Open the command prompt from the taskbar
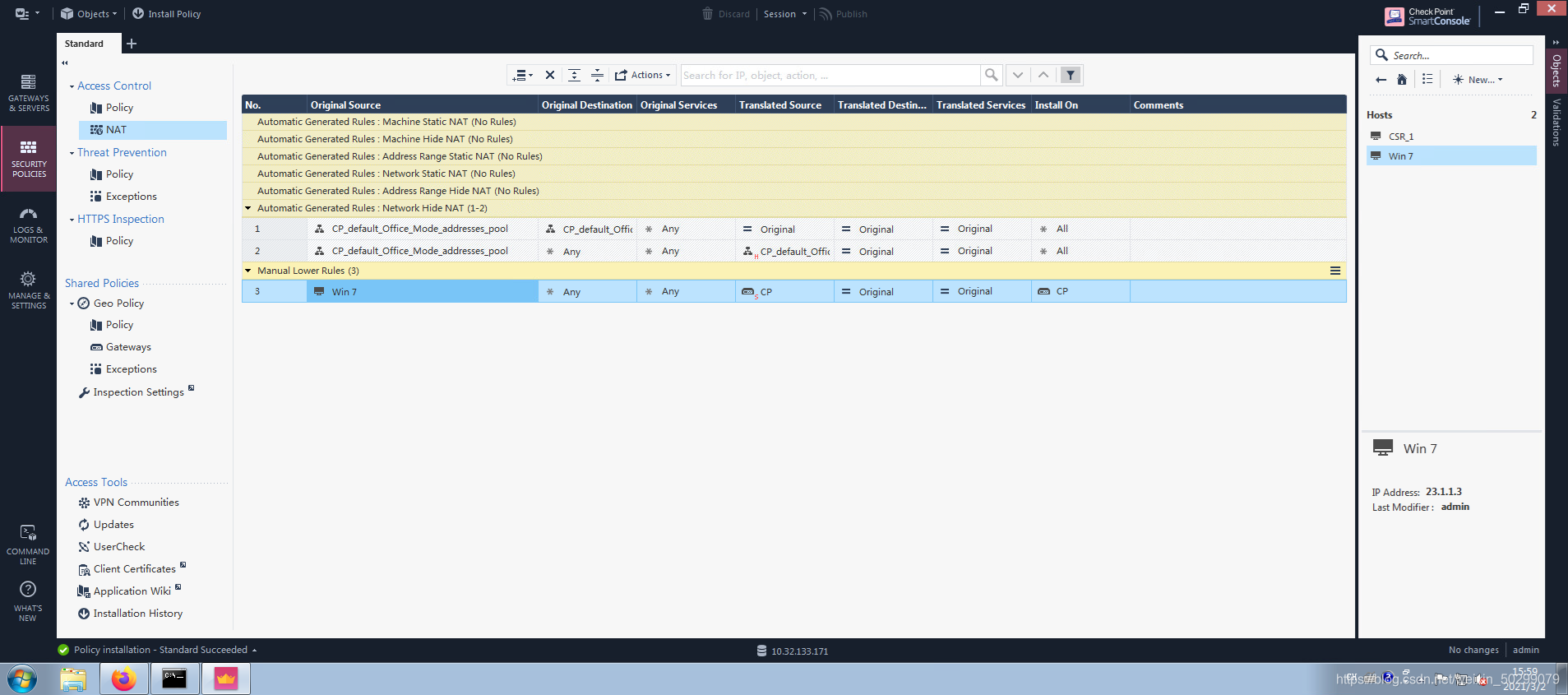The height and width of the screenshot is (695, 1568). pyautogui.click(x=174, y=679)
